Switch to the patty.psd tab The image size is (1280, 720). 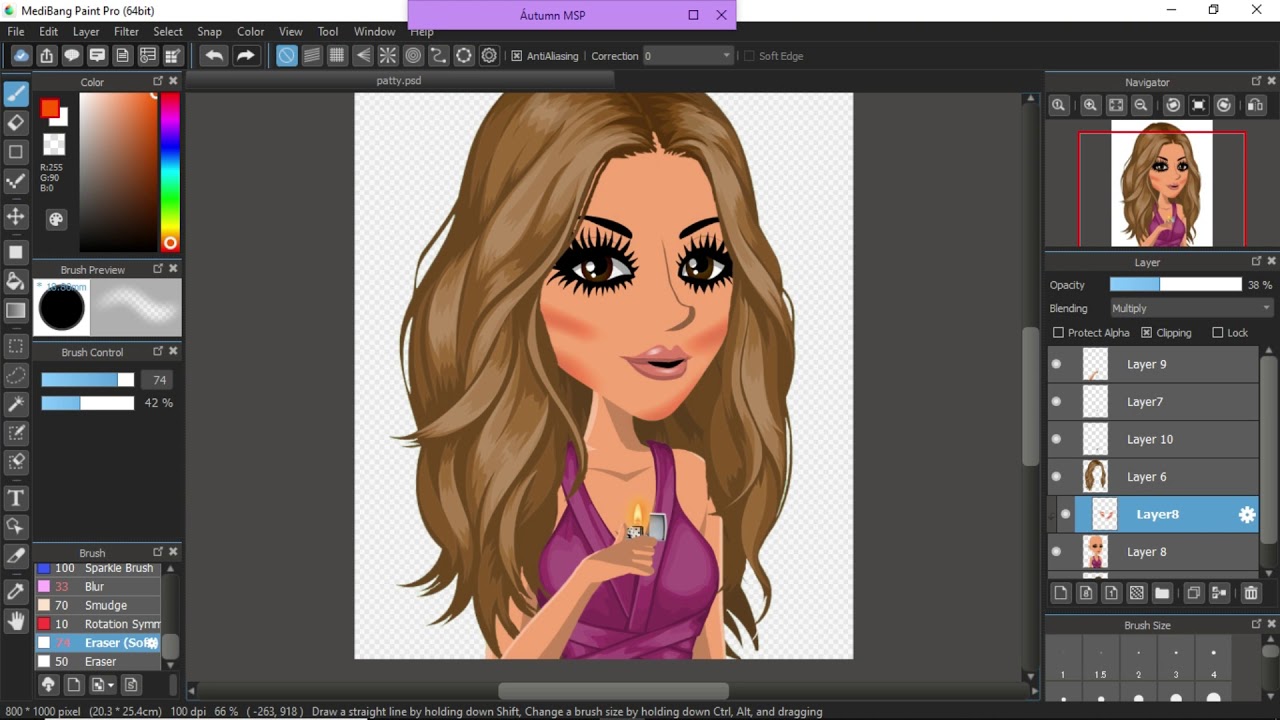(399, 81)
